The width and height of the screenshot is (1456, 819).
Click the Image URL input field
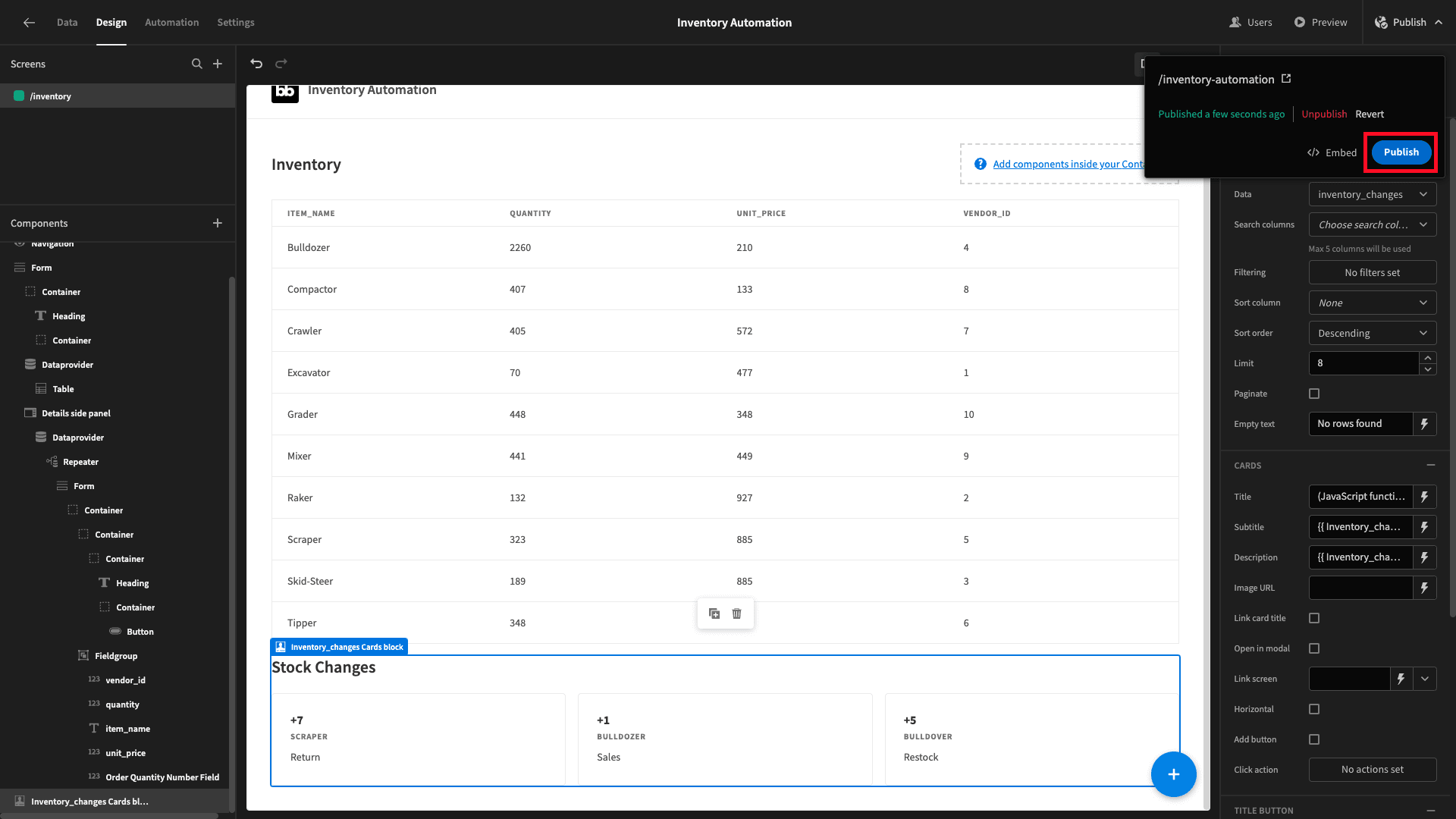tap(1361, 588)
